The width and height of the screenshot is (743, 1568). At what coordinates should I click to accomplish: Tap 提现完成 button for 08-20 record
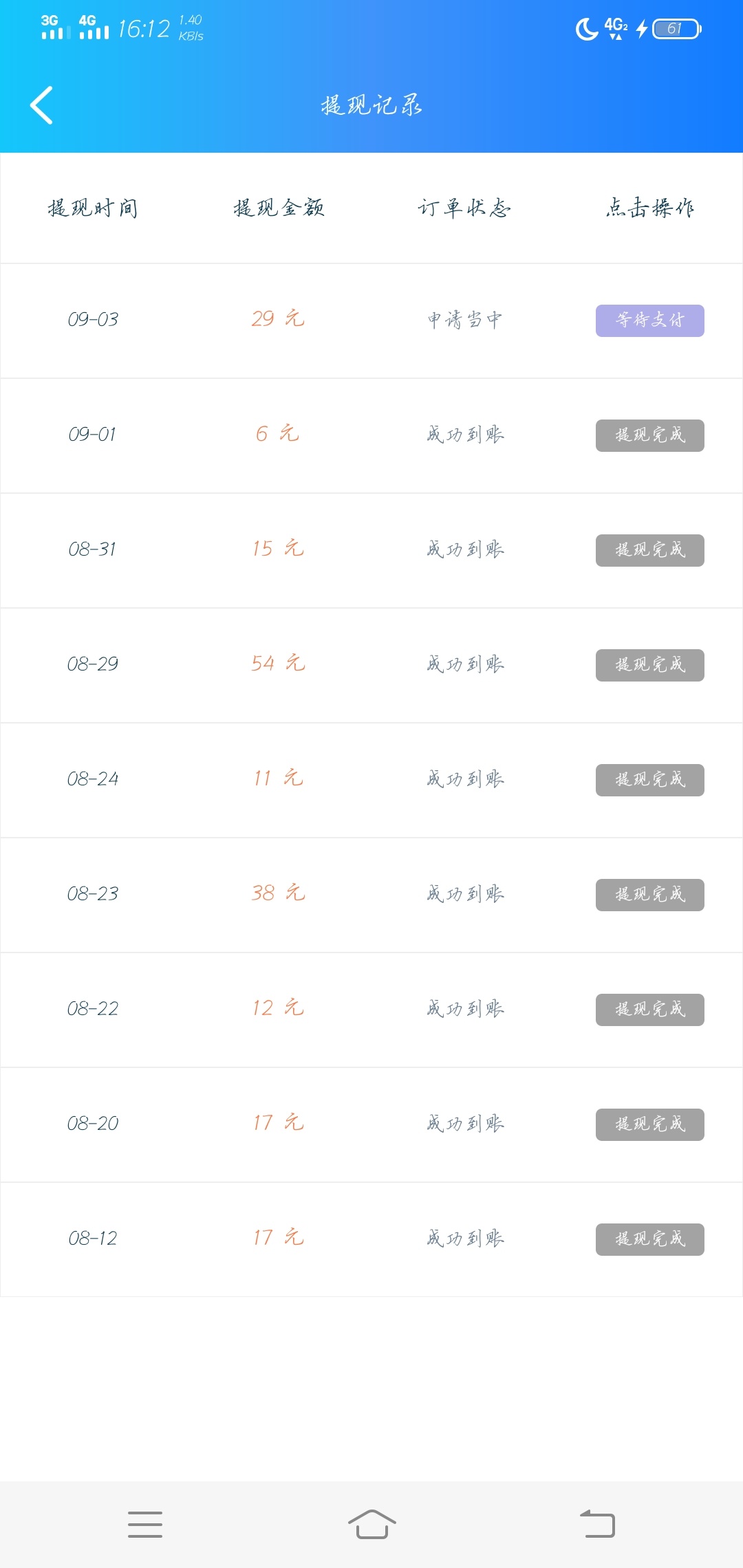click(x=650, y=1124)
